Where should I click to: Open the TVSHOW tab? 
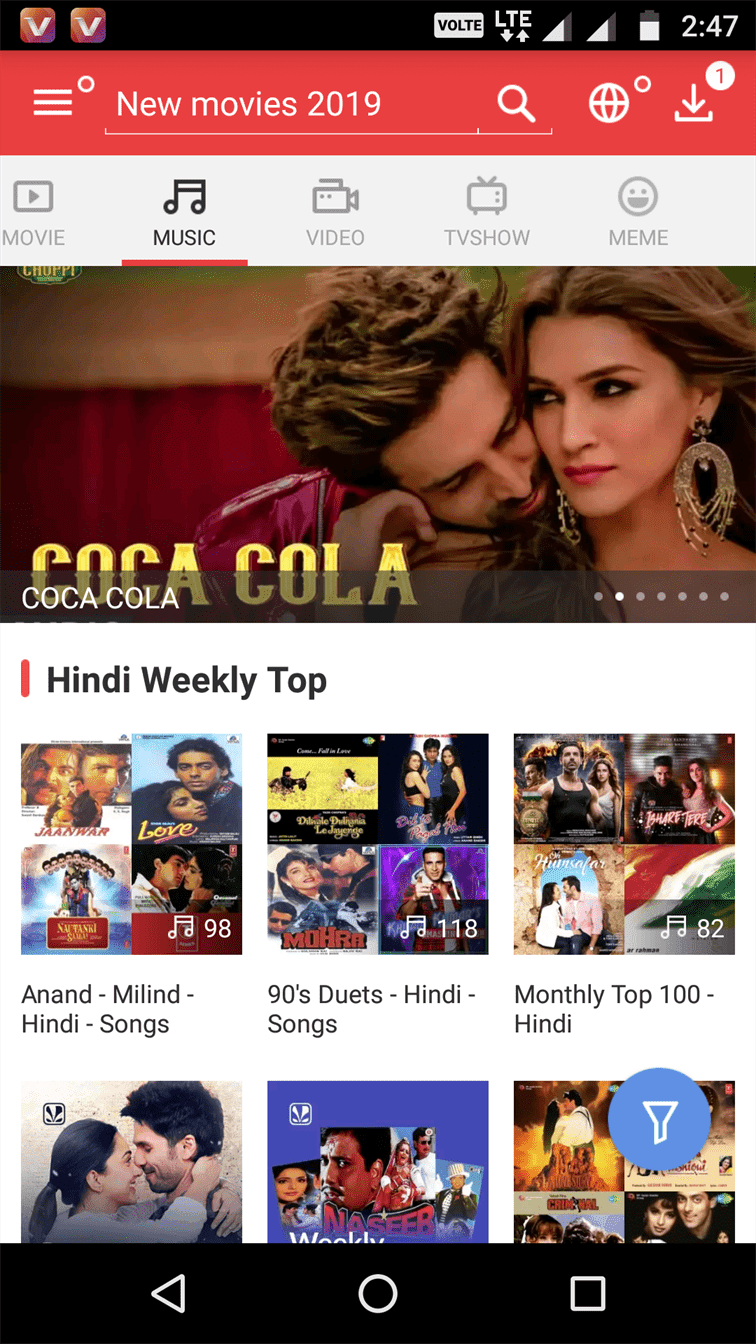point(487,212)
